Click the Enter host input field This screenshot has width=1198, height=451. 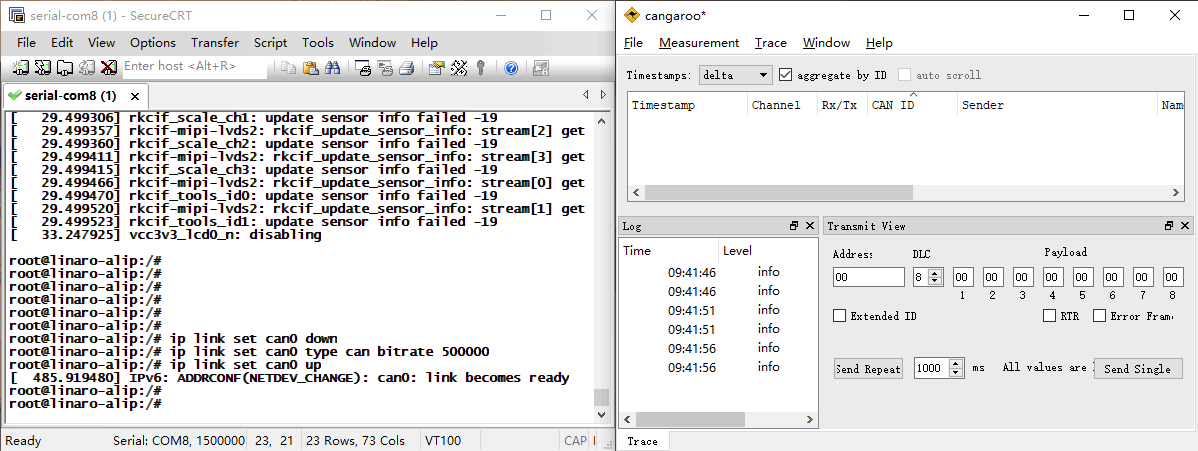point(194,67)
